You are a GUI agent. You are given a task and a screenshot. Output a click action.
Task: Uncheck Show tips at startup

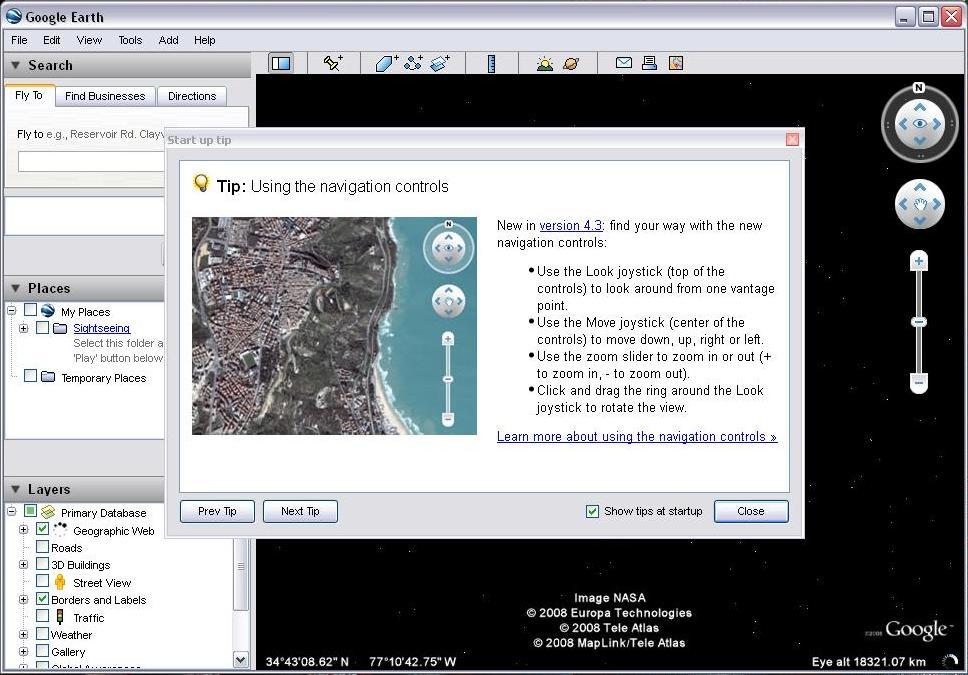[592, 511]
